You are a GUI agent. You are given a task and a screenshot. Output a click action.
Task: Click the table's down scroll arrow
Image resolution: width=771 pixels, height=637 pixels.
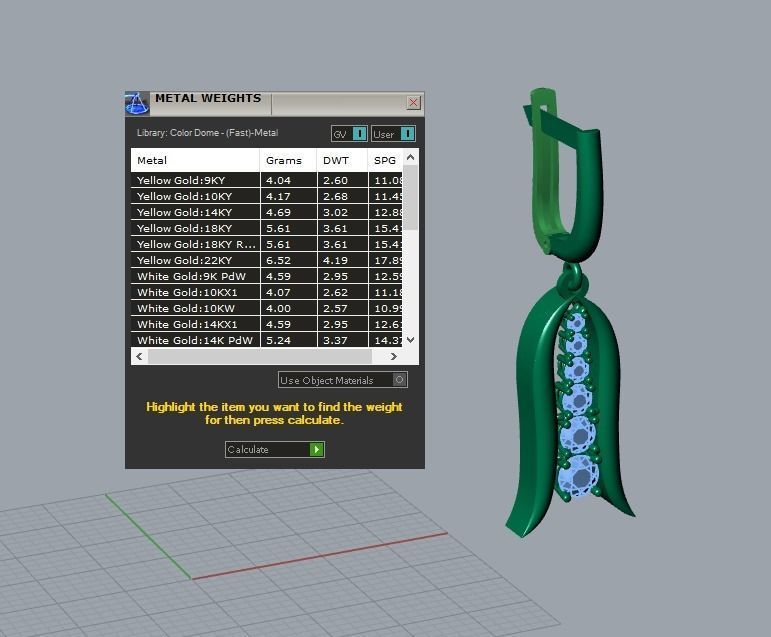pos(411,340)
